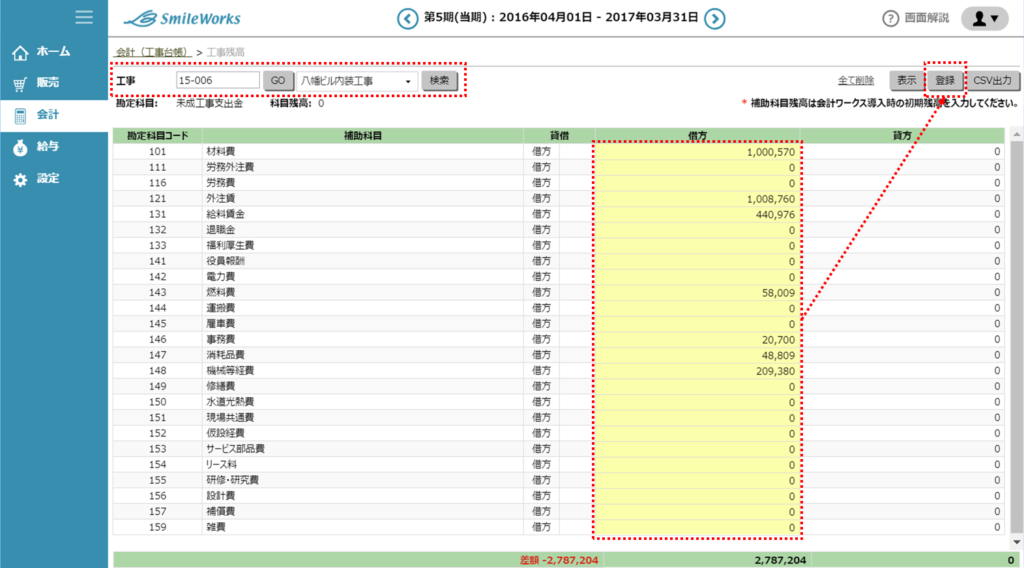Click the 会計（工事台帳） breadcrumb link
Image resolution: width=1024 pixels, height=568 pixels.
pos(152,51)
